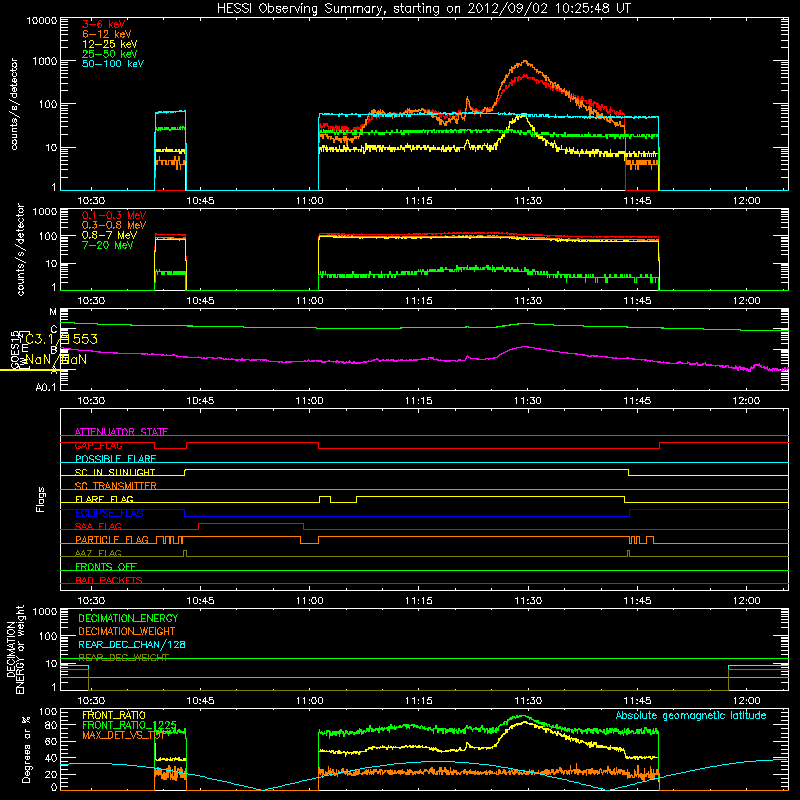Click the 10000 tick label on top panel
This screenshot has width=800, height=800.
(x=42, y=21)
